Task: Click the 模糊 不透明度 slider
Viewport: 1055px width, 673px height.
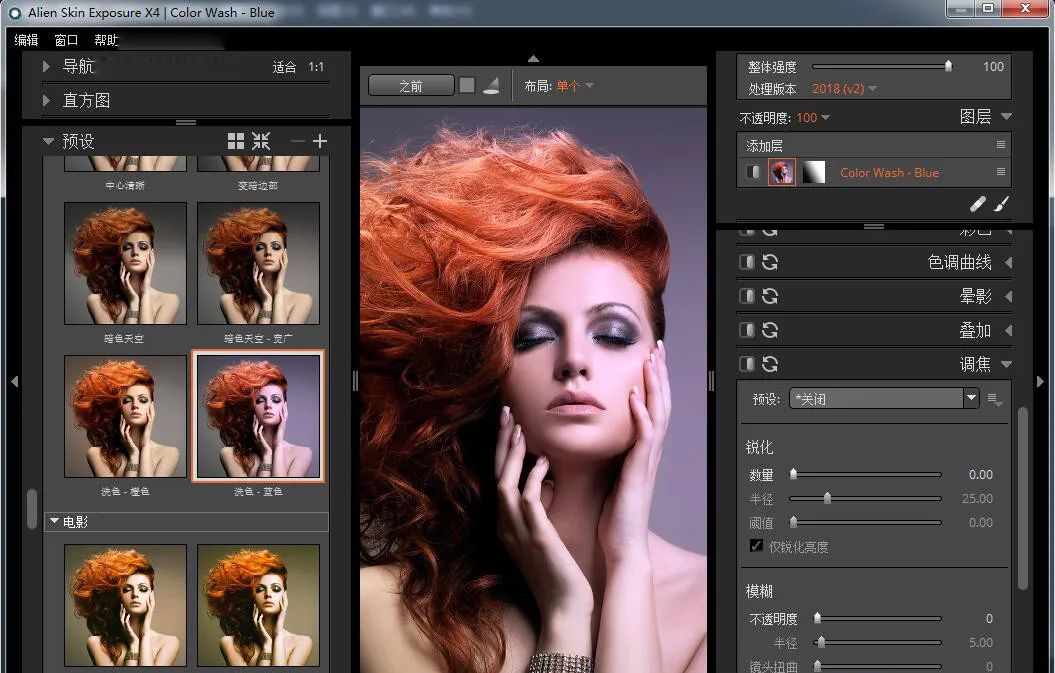Action: pos(877,618)
